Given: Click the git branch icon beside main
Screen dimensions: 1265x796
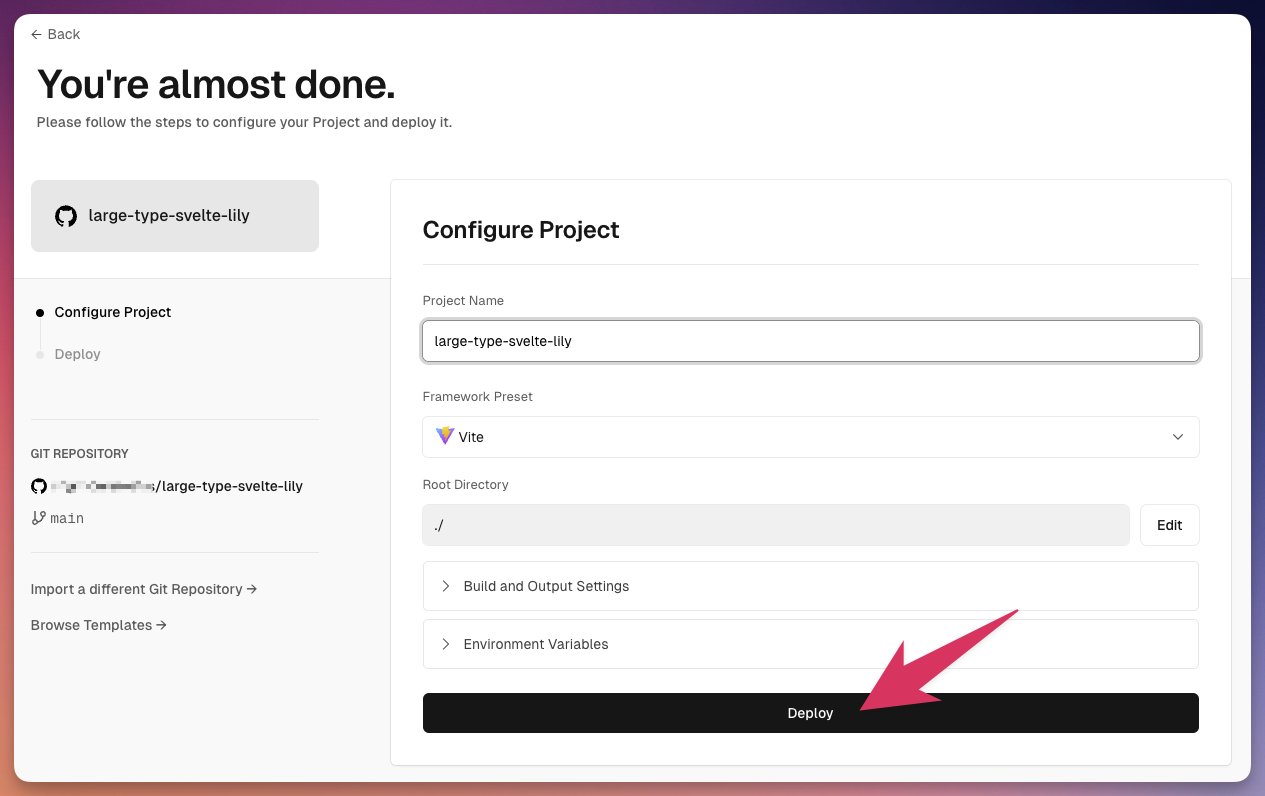Looking at the screenshot, I should [x=39, y=518].
